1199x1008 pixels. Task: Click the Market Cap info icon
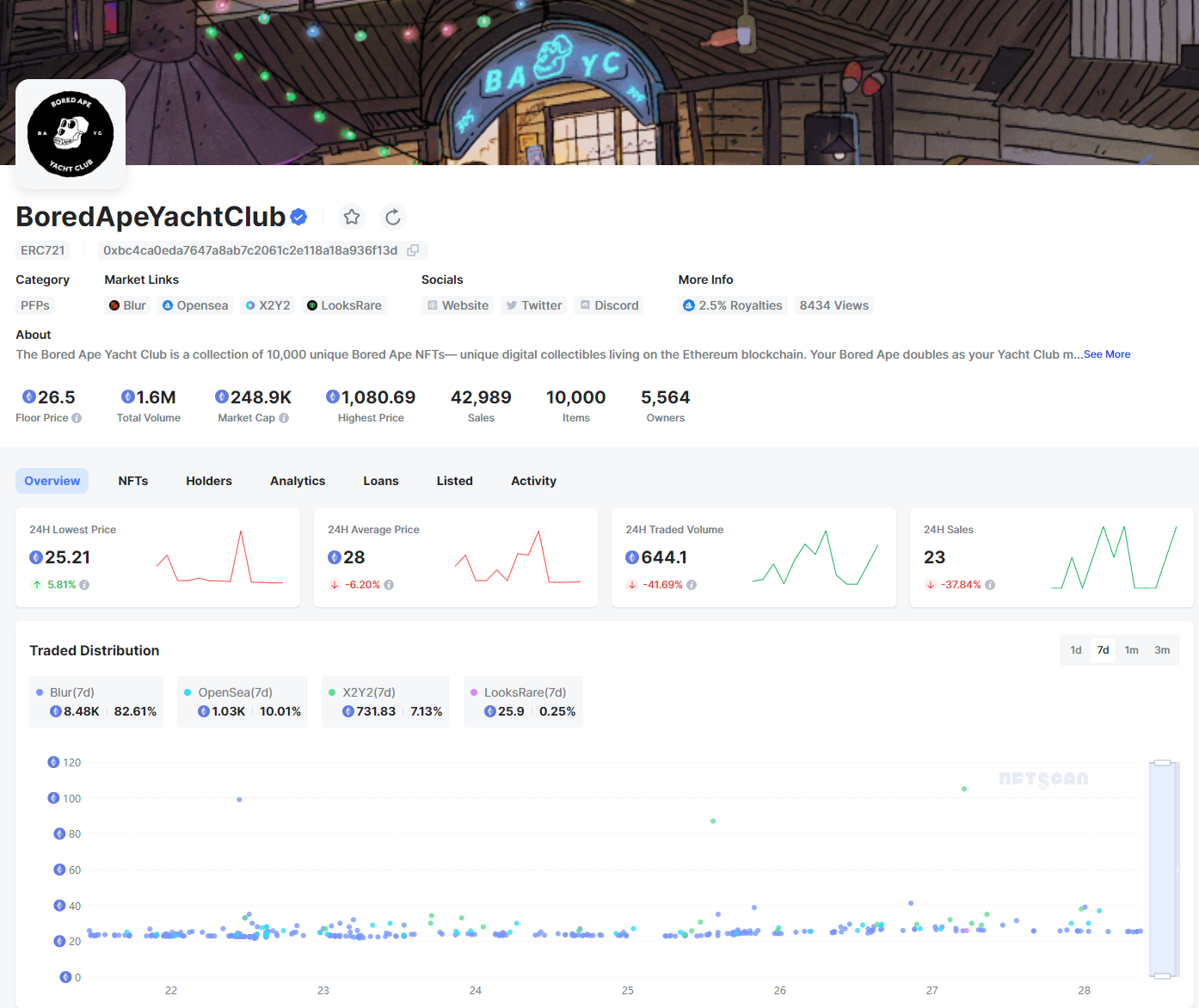284,418
